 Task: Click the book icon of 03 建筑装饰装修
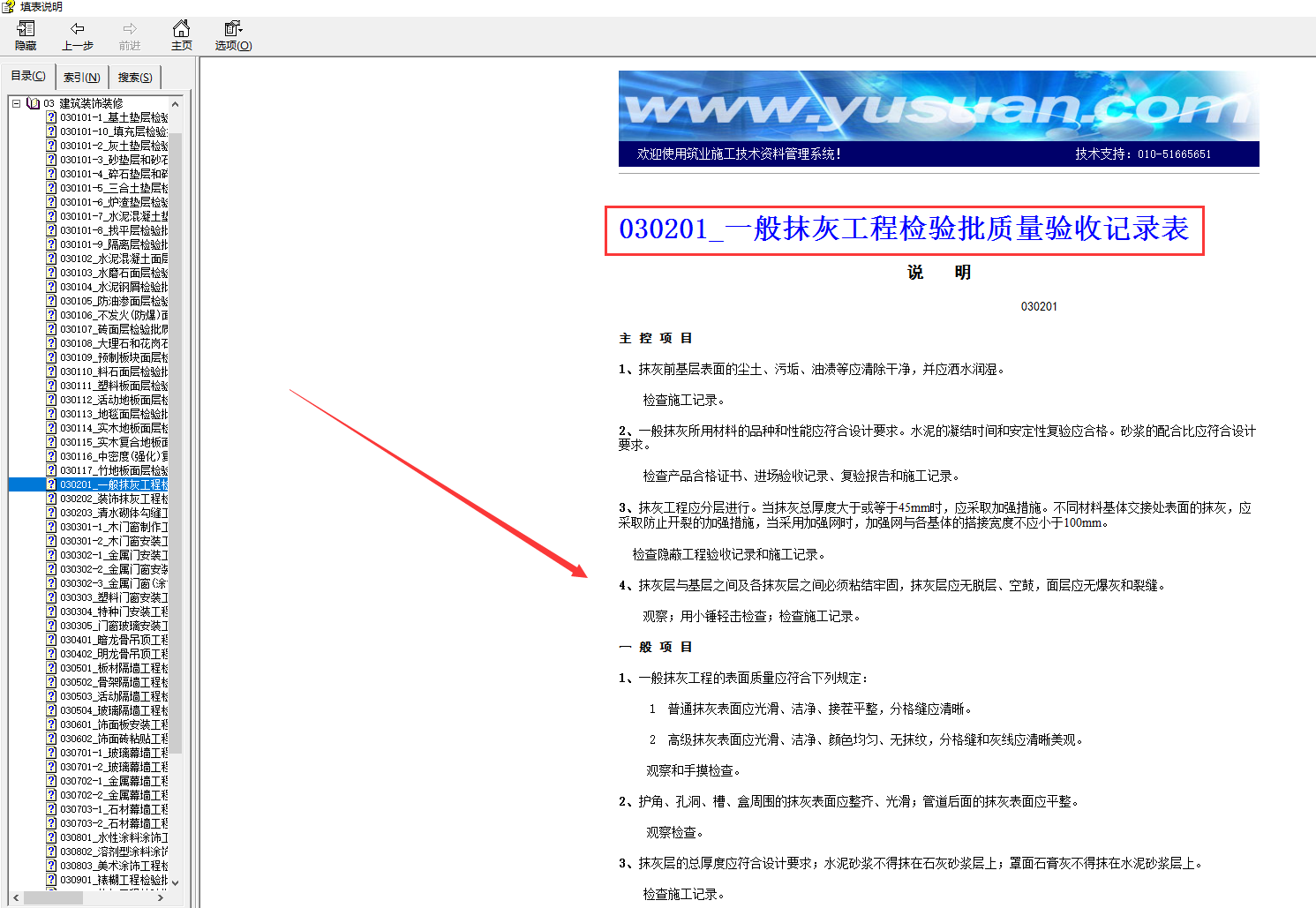(34, 103)
